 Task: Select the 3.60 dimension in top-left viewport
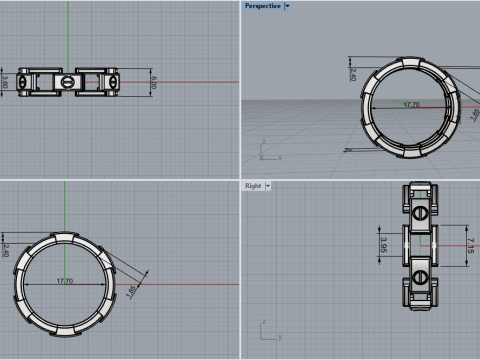pos(5,82)
